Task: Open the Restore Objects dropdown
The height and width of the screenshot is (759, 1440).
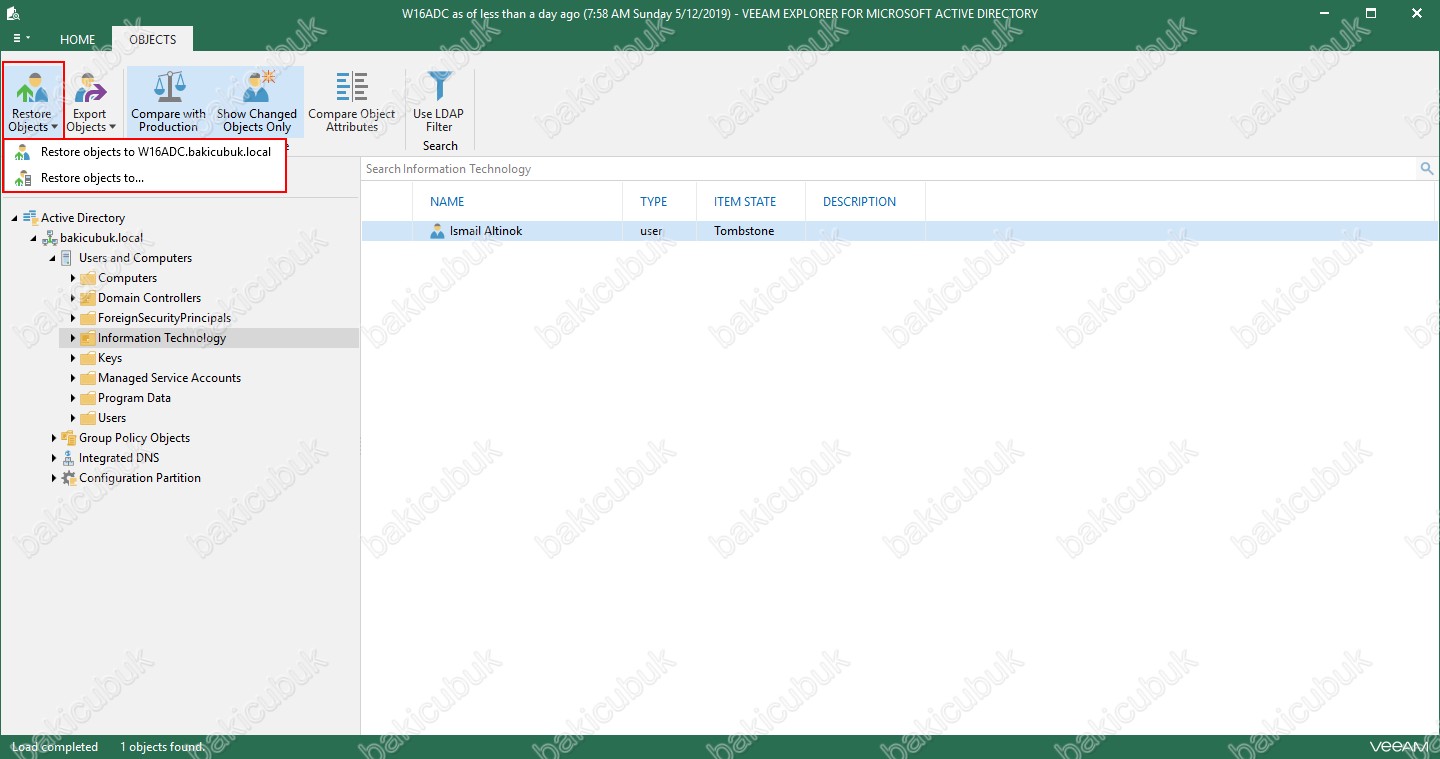Action: [x=32, y=100]
